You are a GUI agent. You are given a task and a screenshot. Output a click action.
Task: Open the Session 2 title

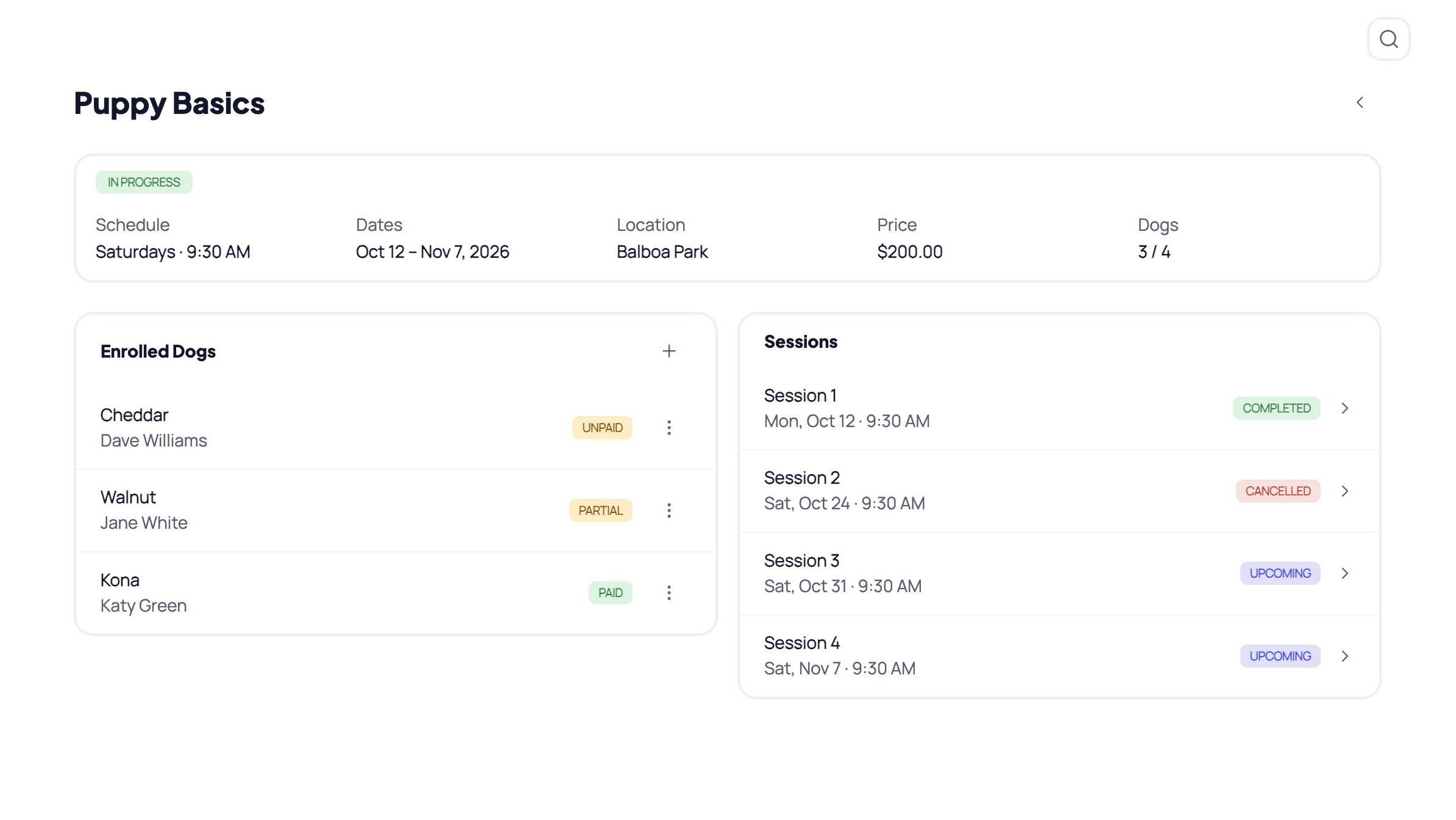pos(802,478)
